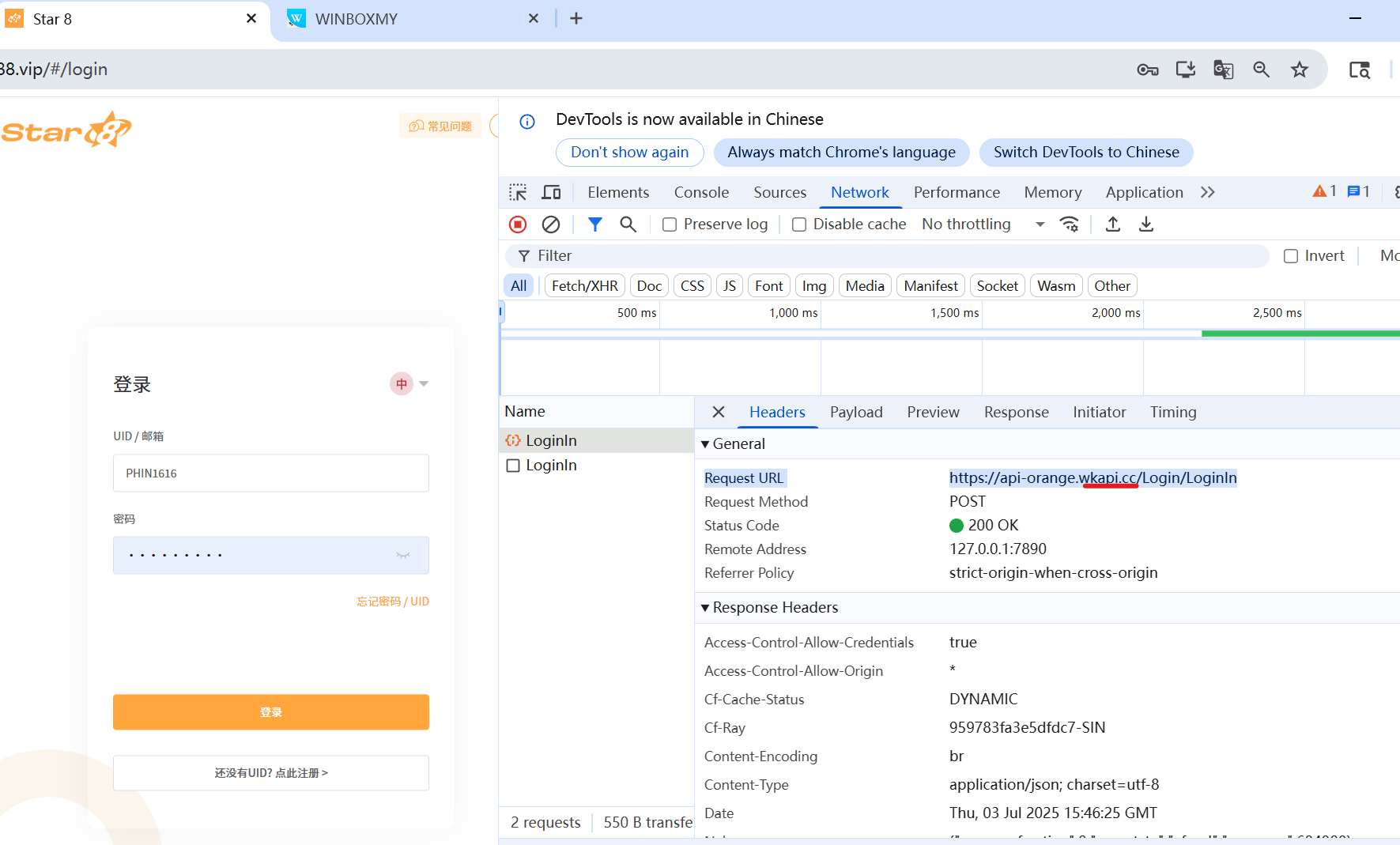Image resolution: width=1400 pixels, height=845 pixels.
Task: Switch to the Payload tab
Action: point(856,412)
